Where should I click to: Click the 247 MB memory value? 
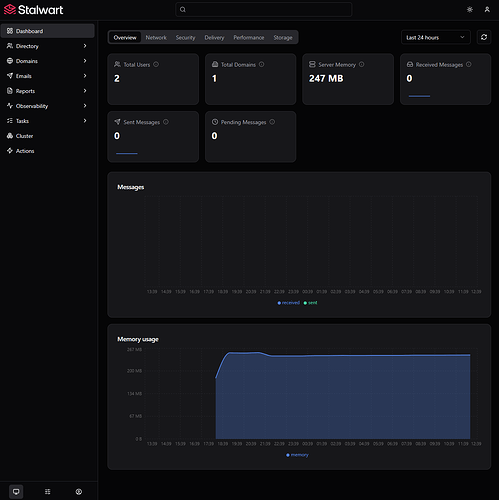pyautogui.click(x=326, y=79)
